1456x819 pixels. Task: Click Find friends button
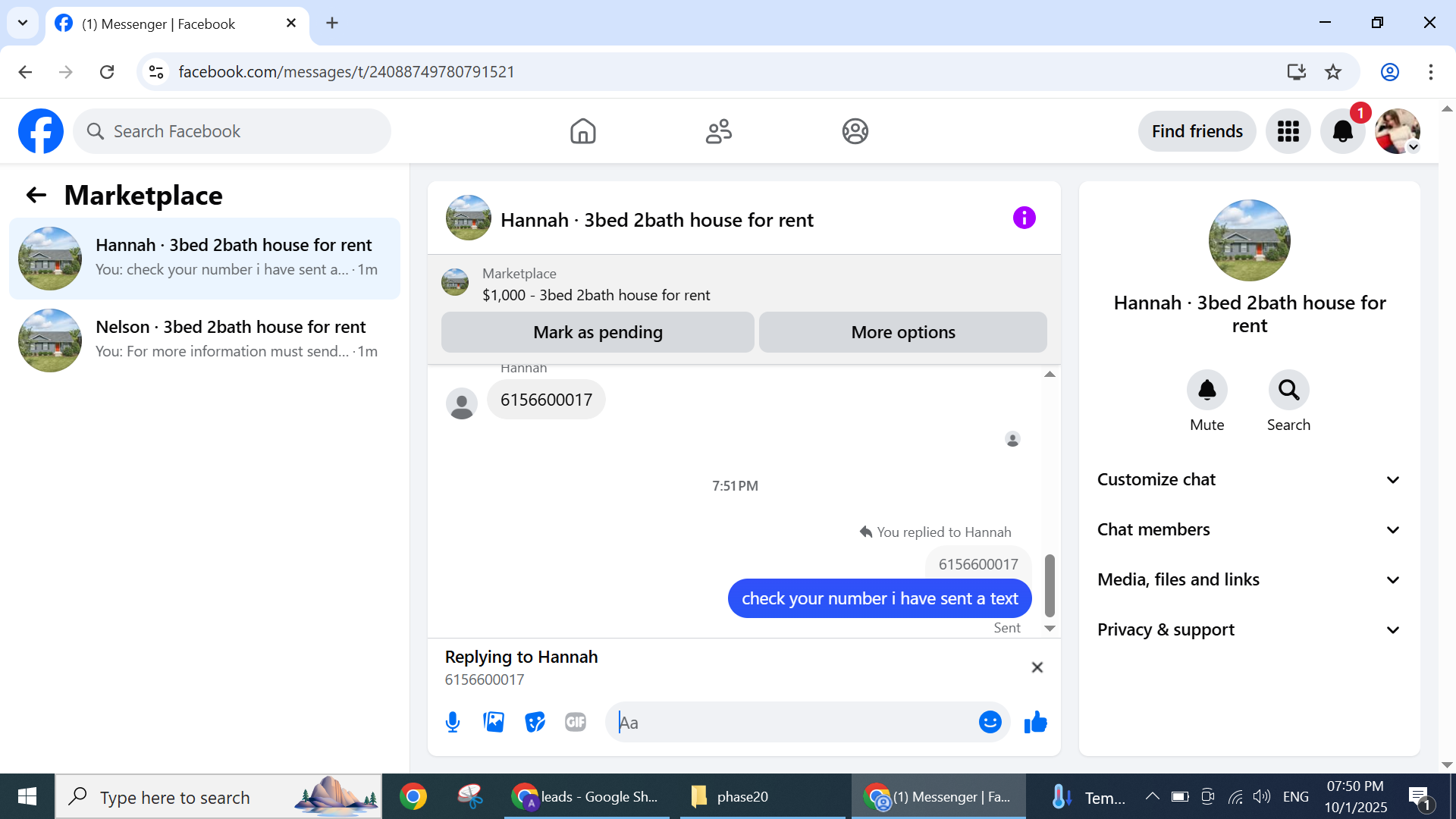coord(1197,131)
